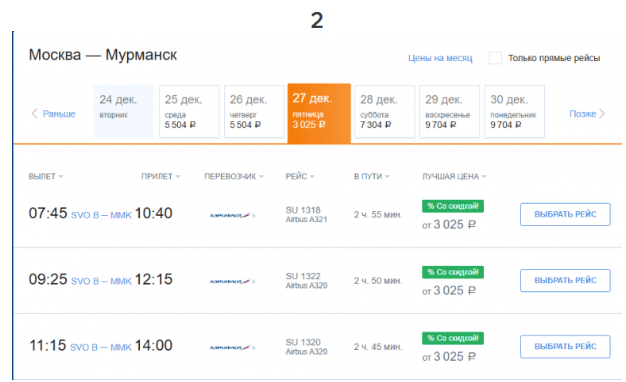Choose flight SU 1318 with 'ВЫБРАТЬ РЕЙС'
This screenshot has height=382, width=626.
tap(565, 214)
